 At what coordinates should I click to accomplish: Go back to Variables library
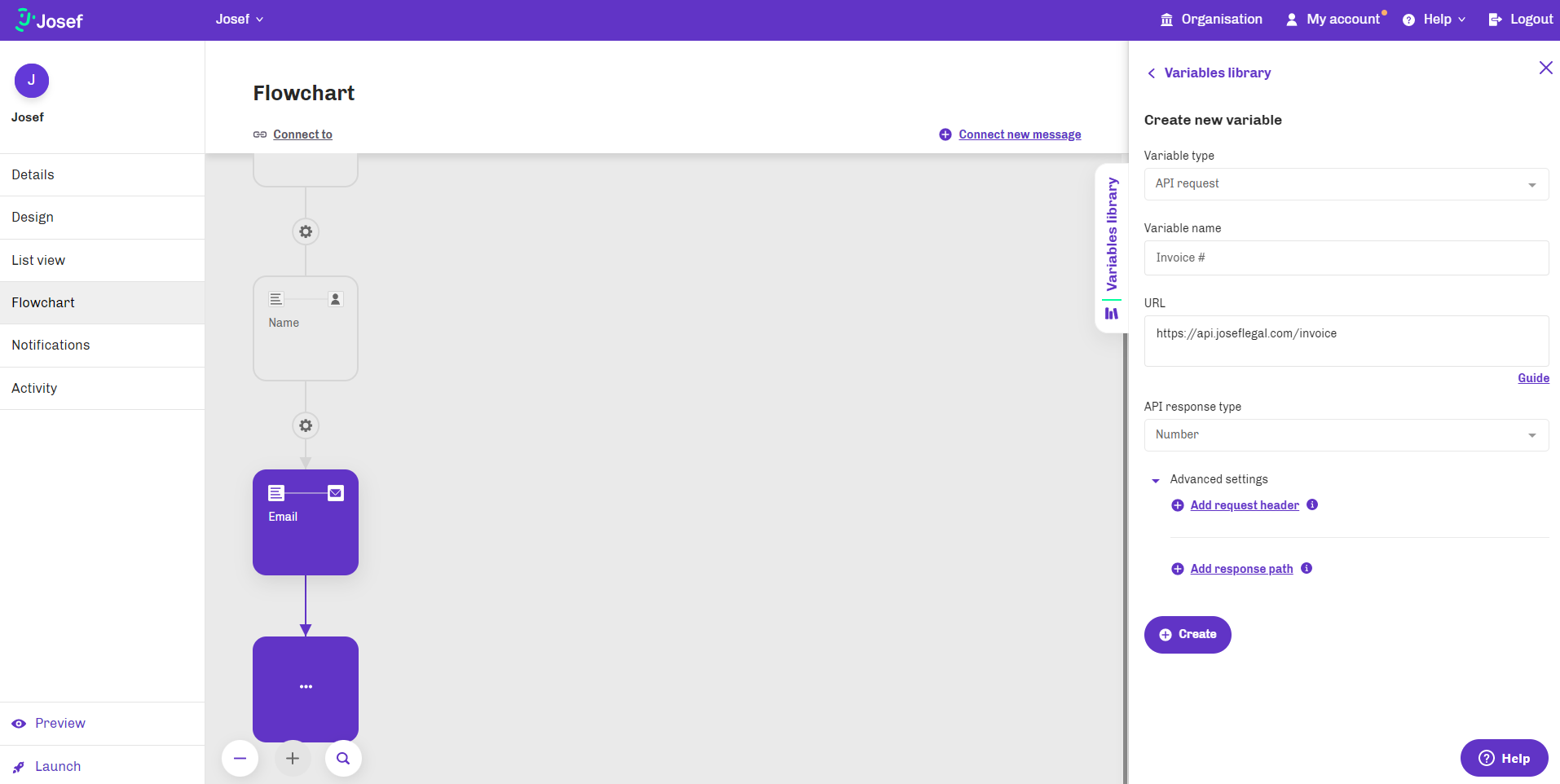(1217, 73)
